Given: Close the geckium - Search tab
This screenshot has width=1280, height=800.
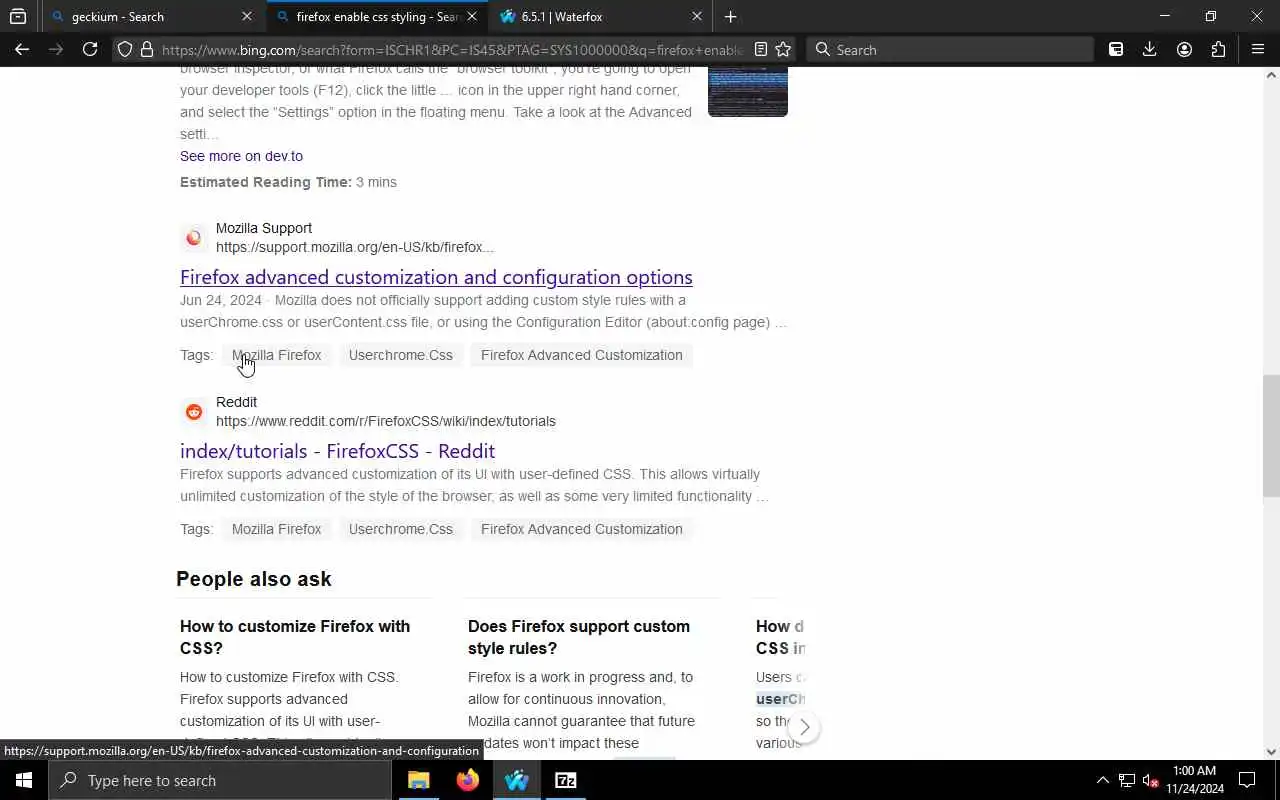Looking at the screenshot, I should (x=247, y=17).
